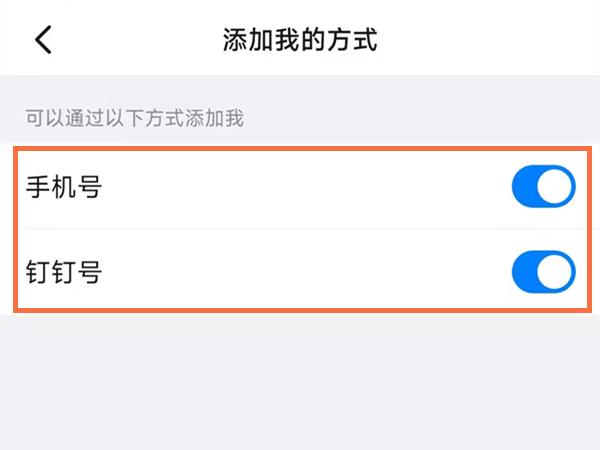Tap the white knob on 手机号 toggle
Viewport: 600px width, 450px height.
(x=557, y=187)
